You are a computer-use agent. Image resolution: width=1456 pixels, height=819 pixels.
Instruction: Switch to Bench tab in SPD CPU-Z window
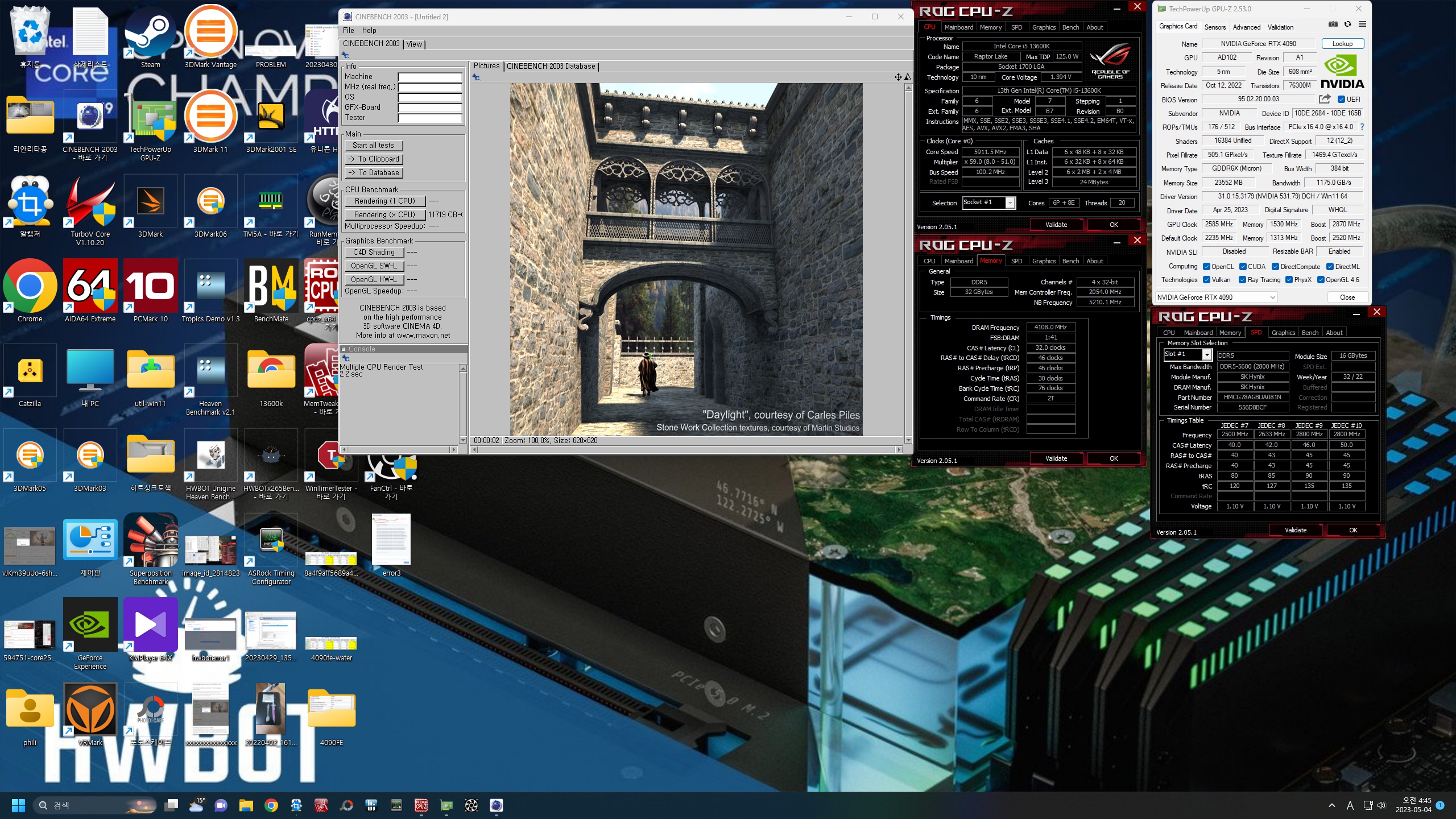[1310, 333]
